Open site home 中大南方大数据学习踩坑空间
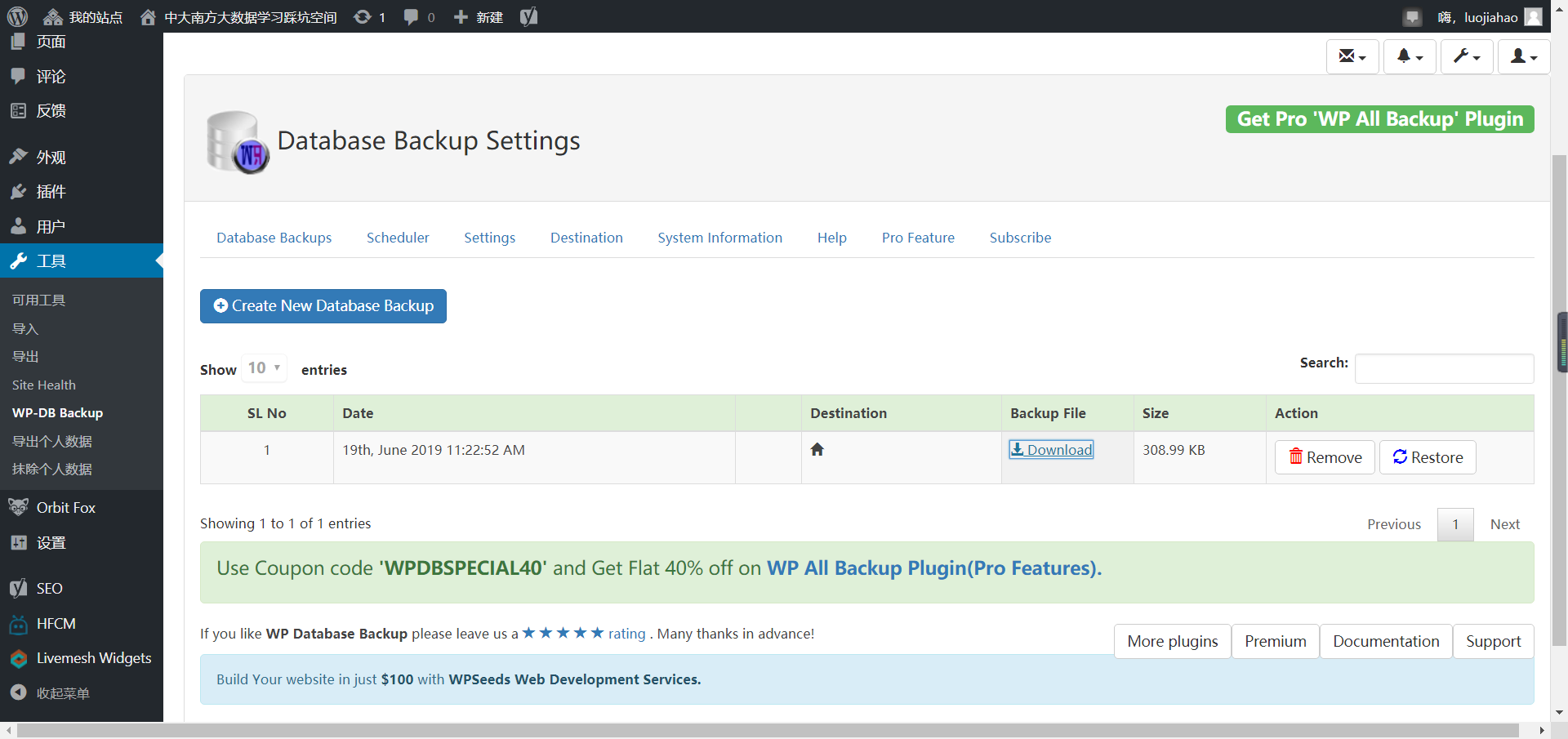This screenshot has width=1568, height=739. (238, 17)
